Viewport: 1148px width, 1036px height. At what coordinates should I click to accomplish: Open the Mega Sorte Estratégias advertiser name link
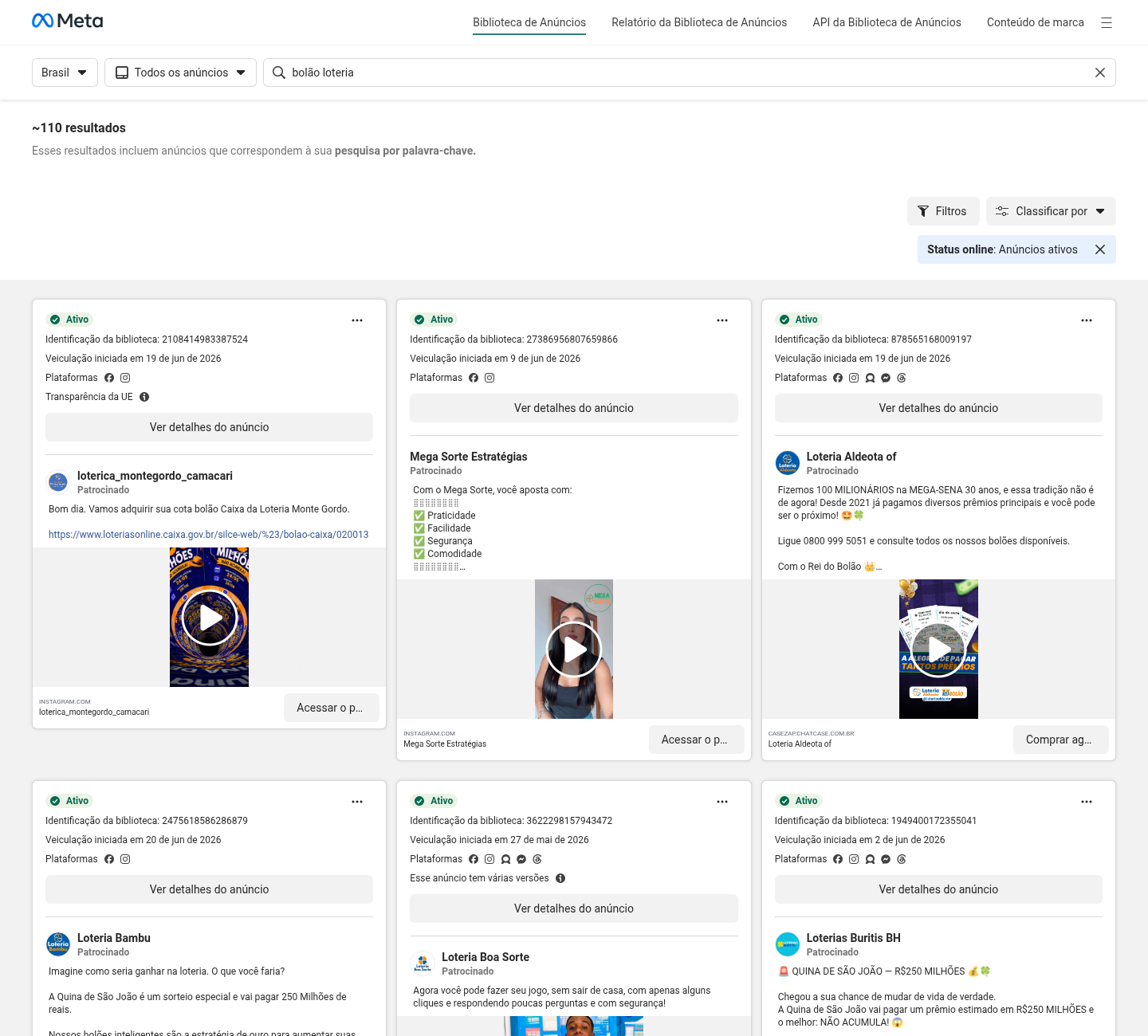click(x=469, y=457)
